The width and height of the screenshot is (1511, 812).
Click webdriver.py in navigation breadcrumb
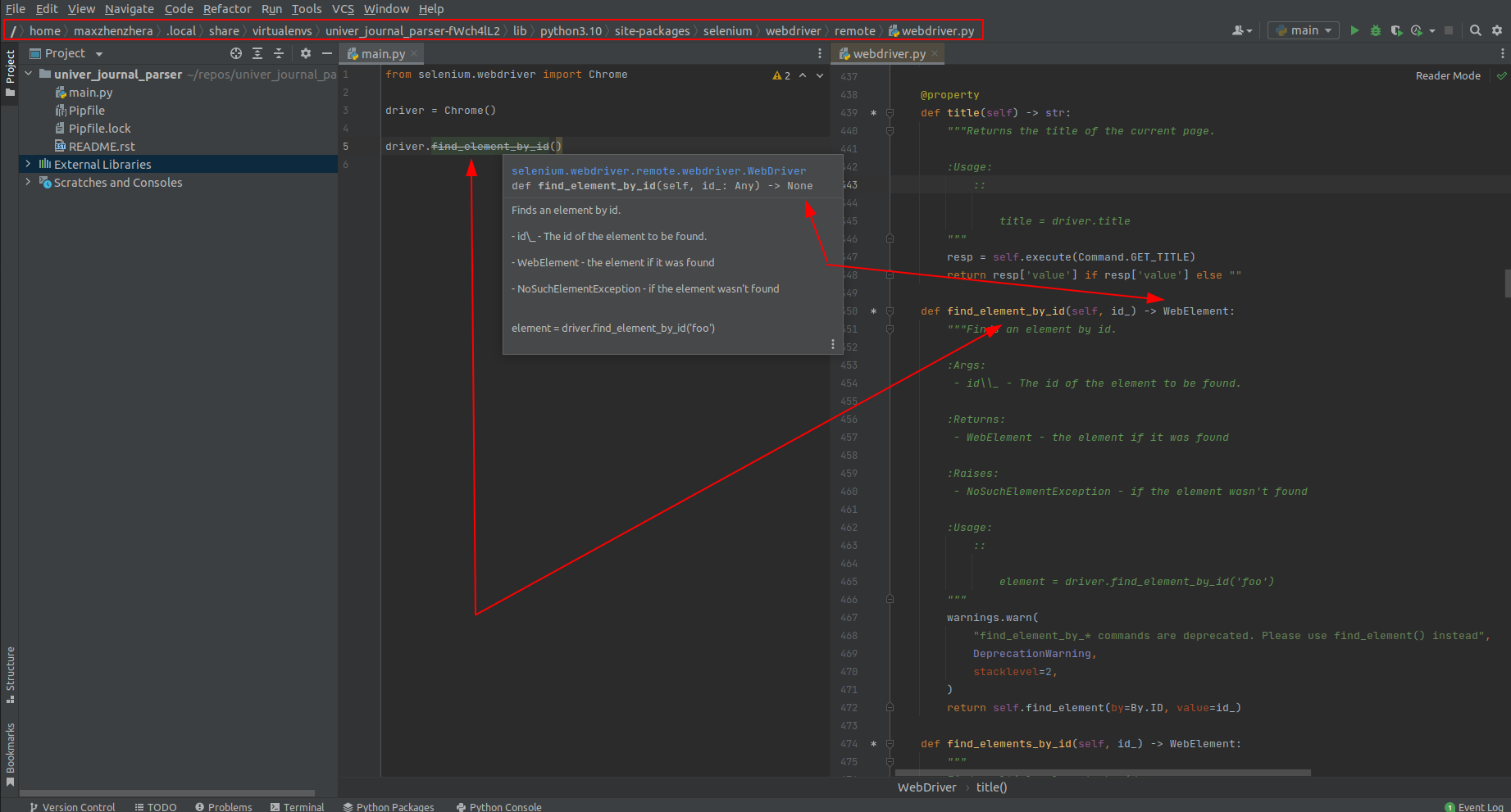pyautogui.click(x=931, y=30)
